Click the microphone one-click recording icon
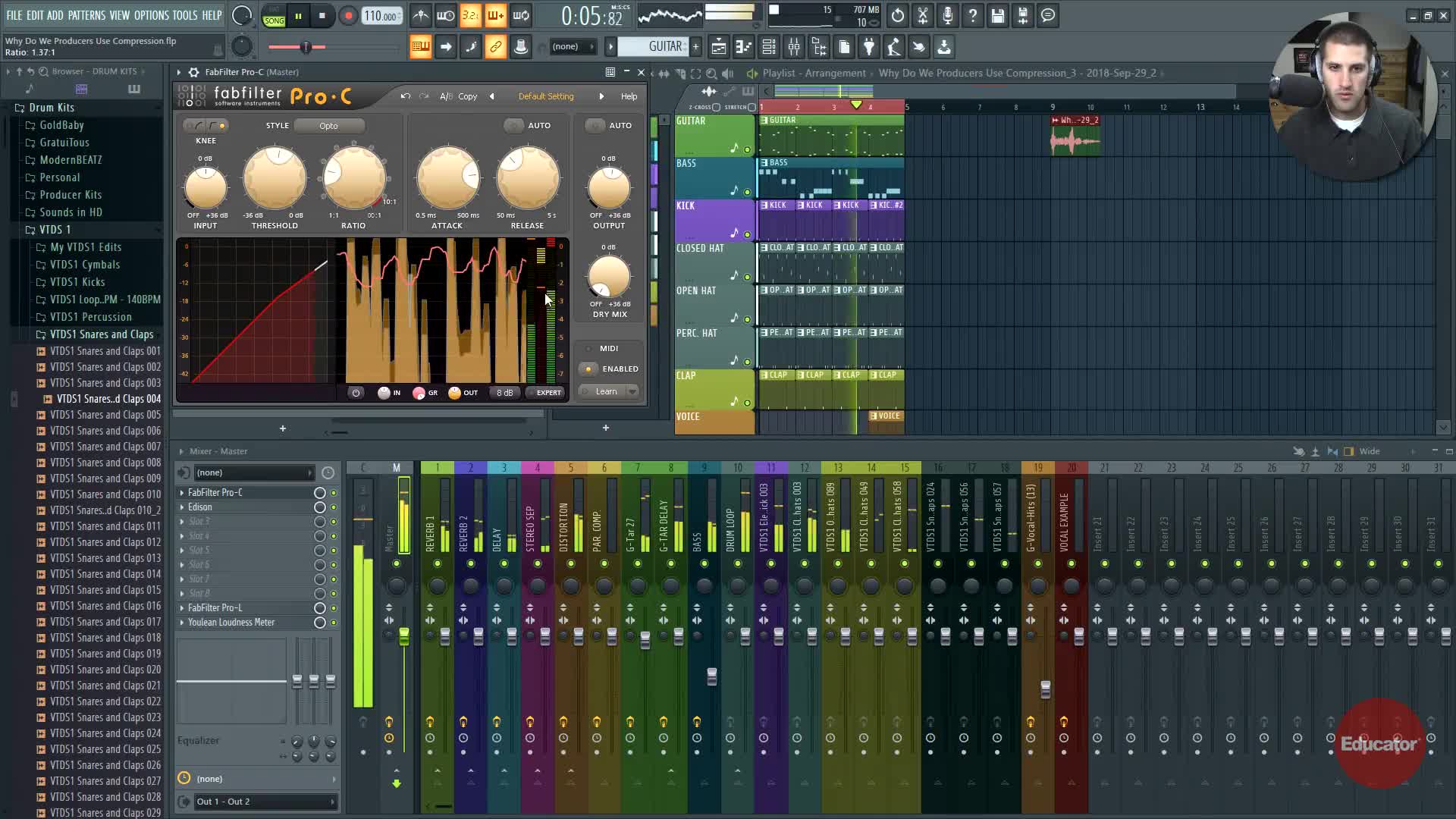This screenshot has width=1456, height=819. [x=948, y=15]
